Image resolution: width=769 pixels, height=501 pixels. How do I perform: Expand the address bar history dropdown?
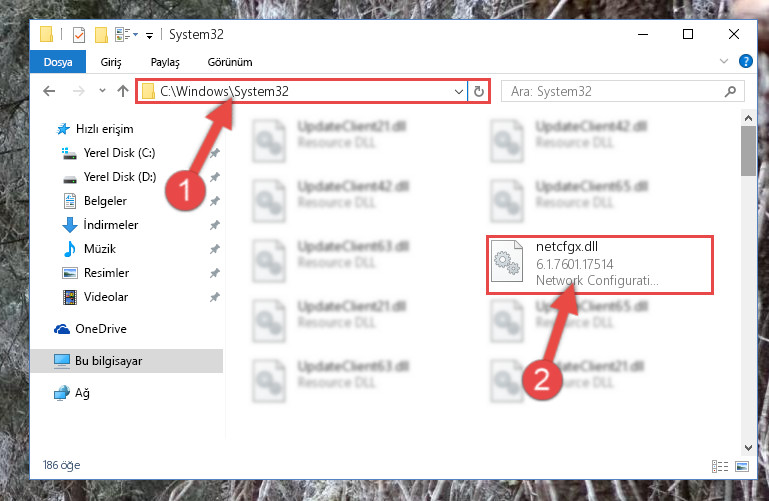pos(459,92)
